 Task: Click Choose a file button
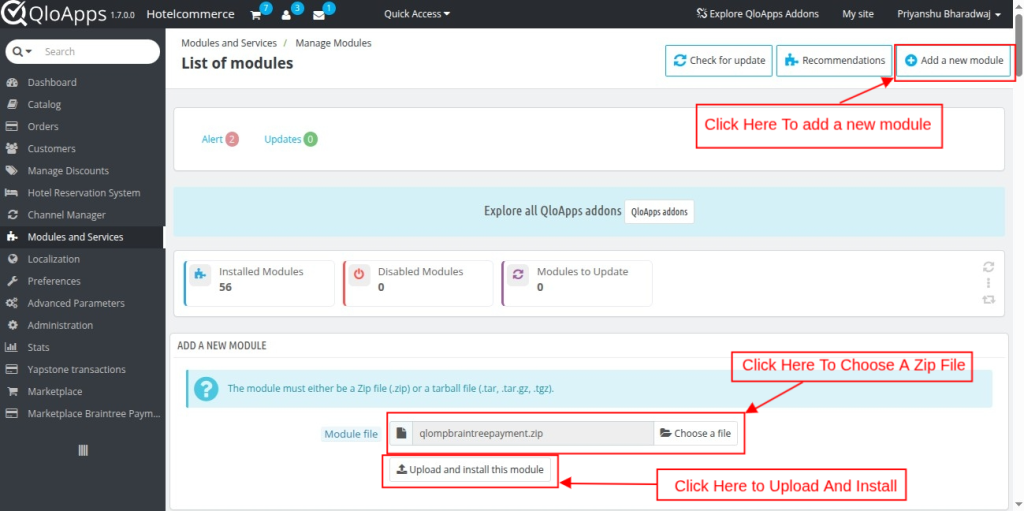696,433
